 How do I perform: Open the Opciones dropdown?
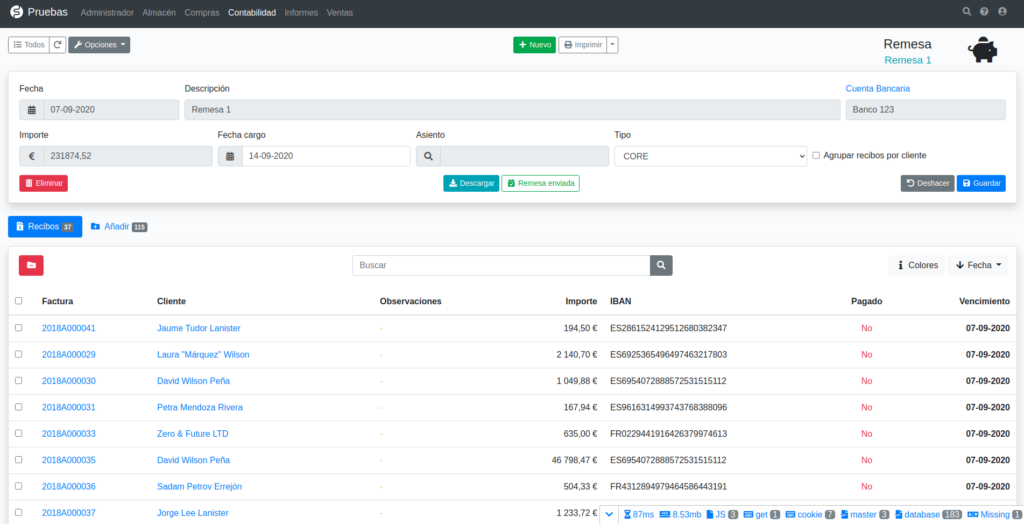pos(99,45)
